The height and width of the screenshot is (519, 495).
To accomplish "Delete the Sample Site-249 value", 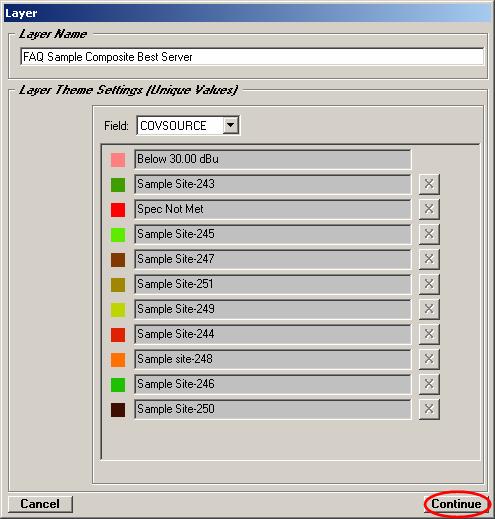I will [429, 309].
